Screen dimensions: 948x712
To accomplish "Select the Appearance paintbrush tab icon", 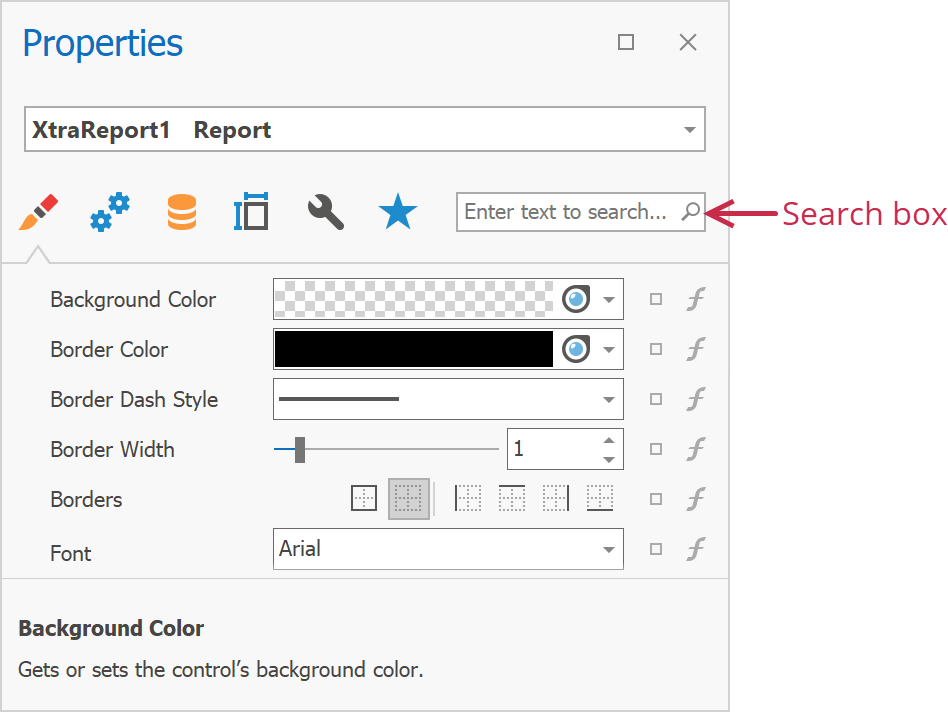I will 37,212.
